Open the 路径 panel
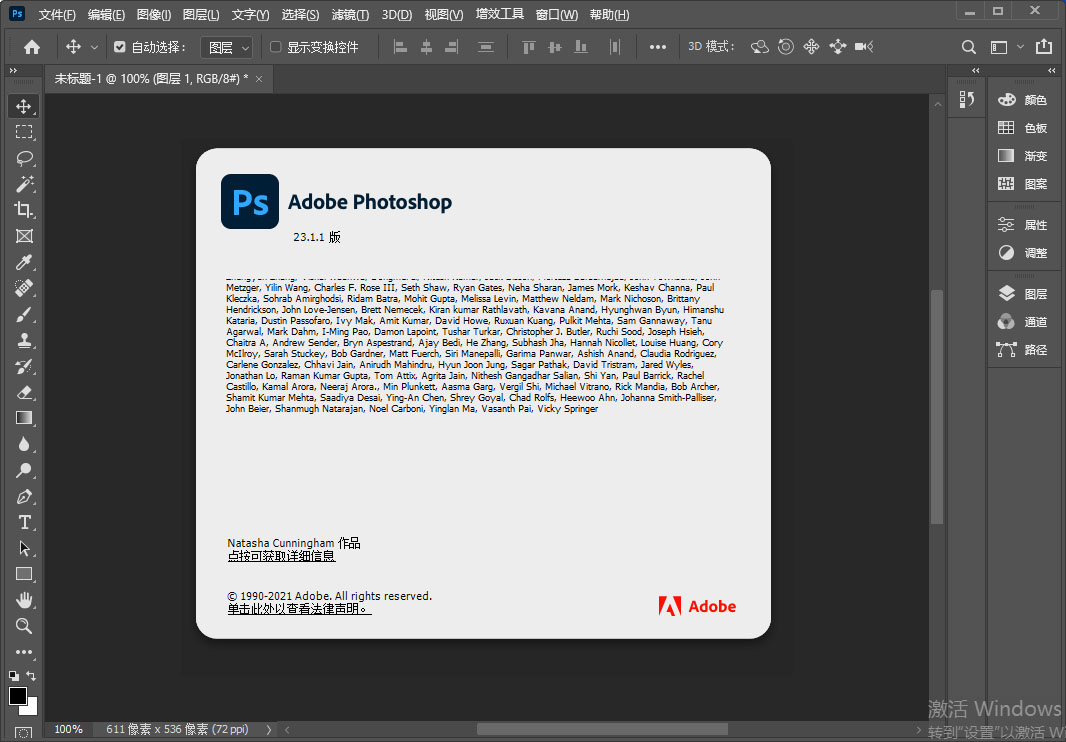 1023,350
